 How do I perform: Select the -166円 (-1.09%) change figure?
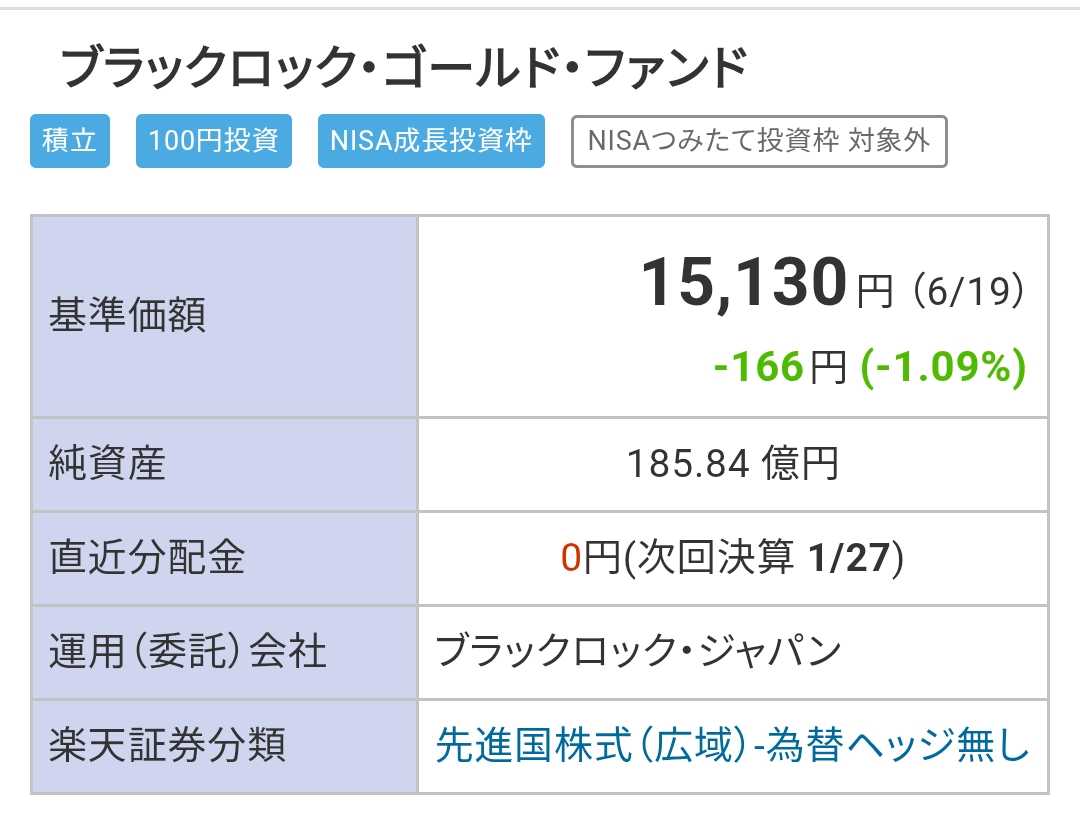(x=869, y=366)
